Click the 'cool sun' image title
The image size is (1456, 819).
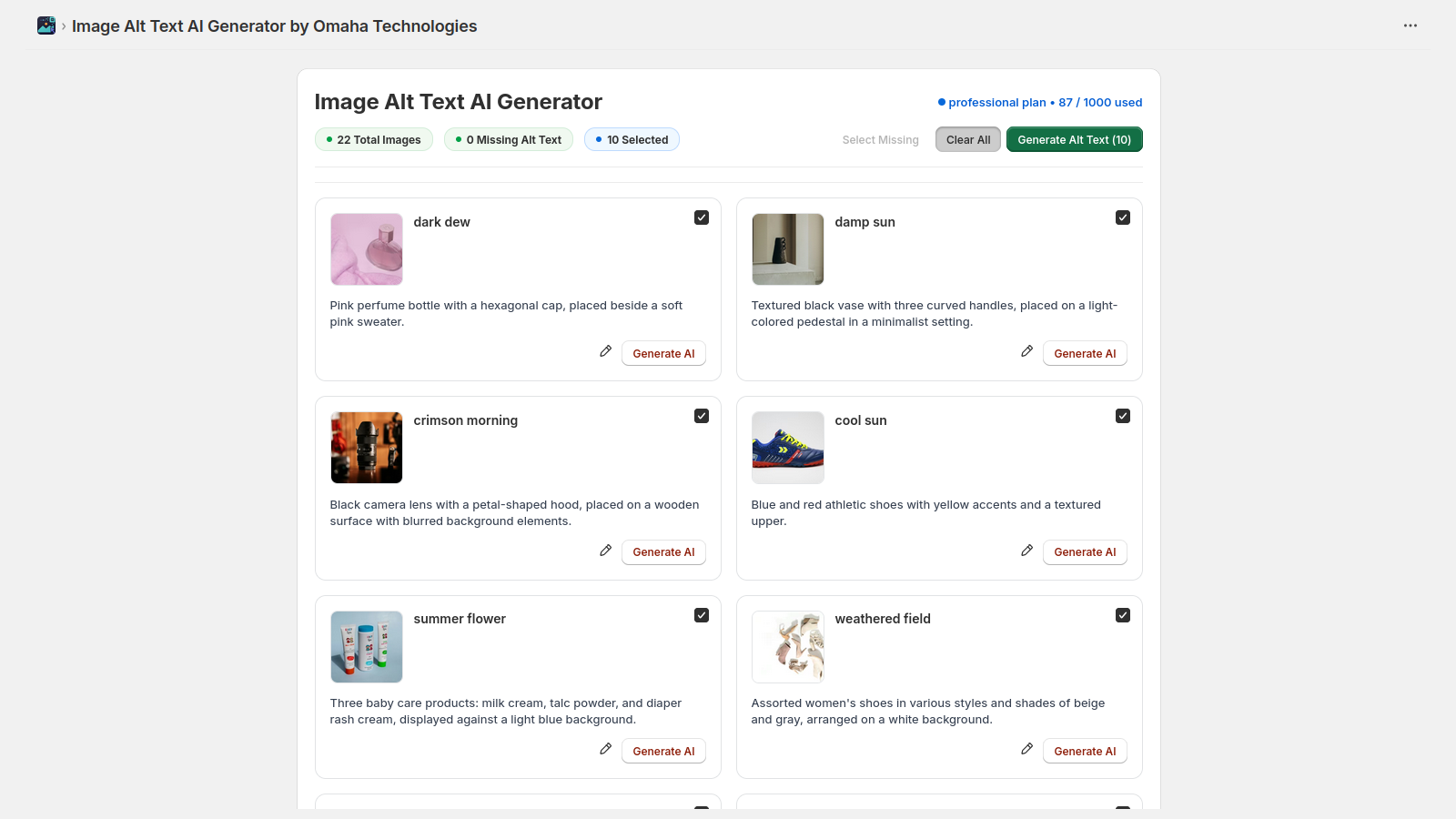coord(860,420)
